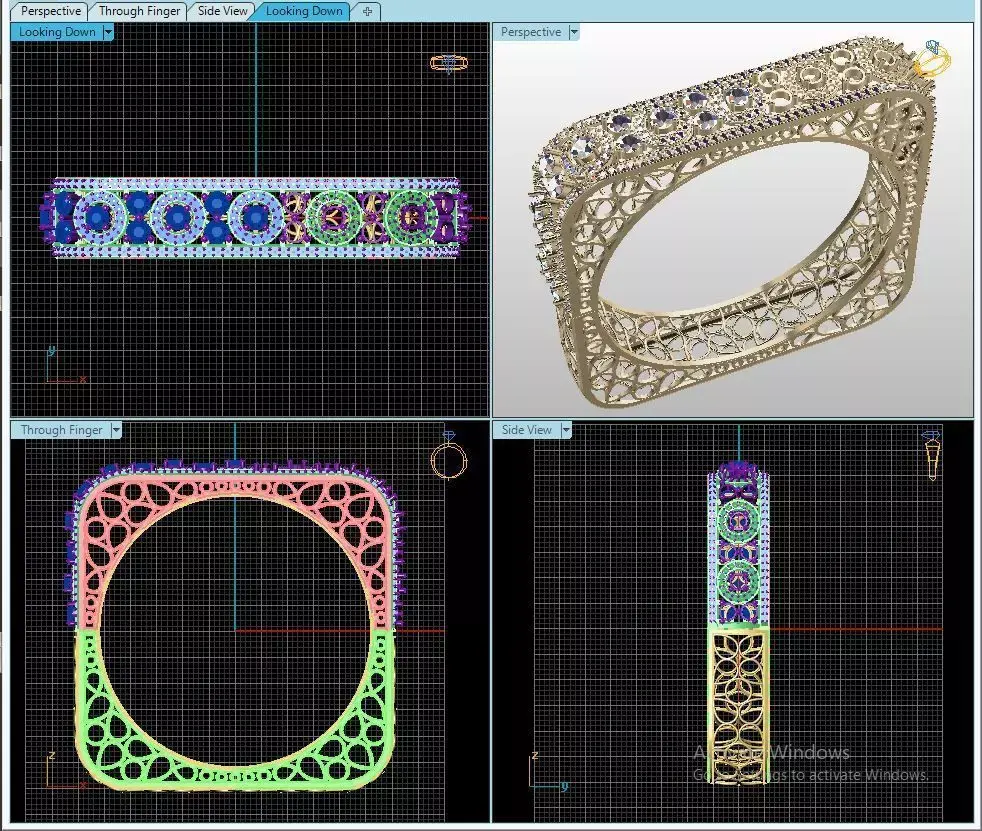The image size is (982, 831).
Task: Select the Looking Down viewport tab
Action: (304, 11)
